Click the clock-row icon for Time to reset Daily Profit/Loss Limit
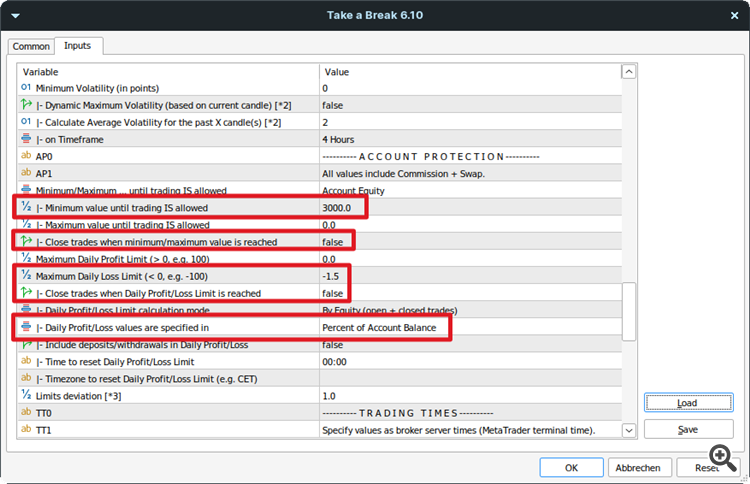Viewport: 750px width, 484px height. pyautogui.click(x=26, y=361)
